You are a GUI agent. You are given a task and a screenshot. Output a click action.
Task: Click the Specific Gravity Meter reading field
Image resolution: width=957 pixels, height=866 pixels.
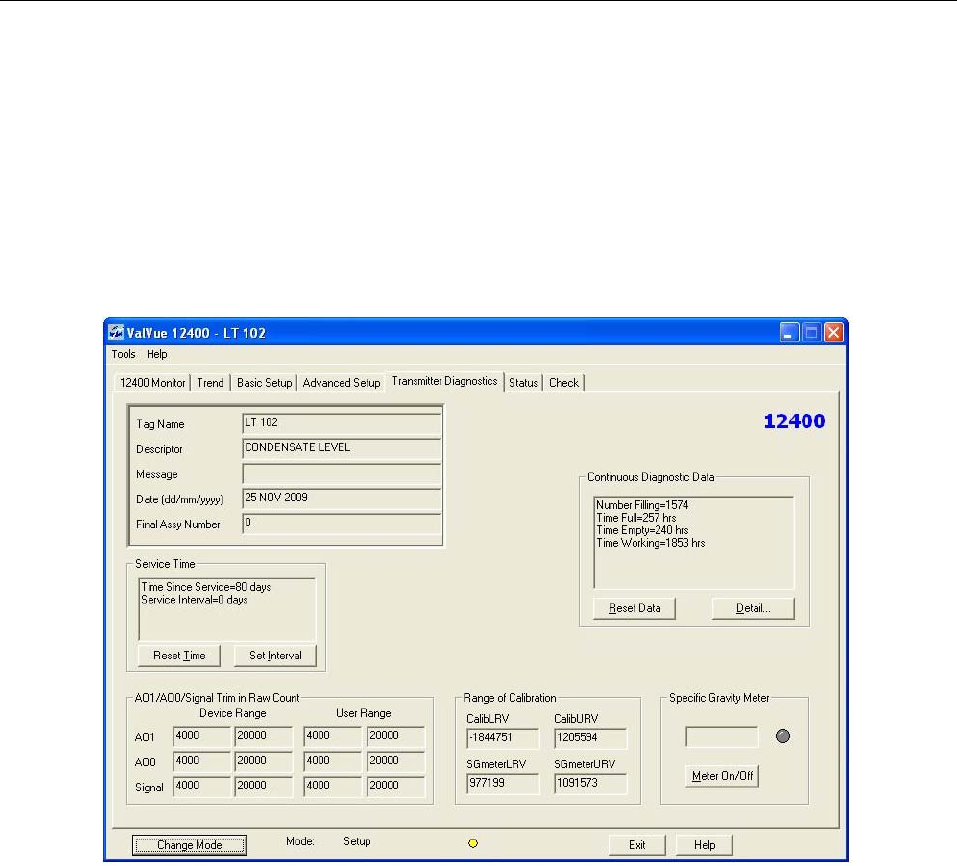[721, 737]
